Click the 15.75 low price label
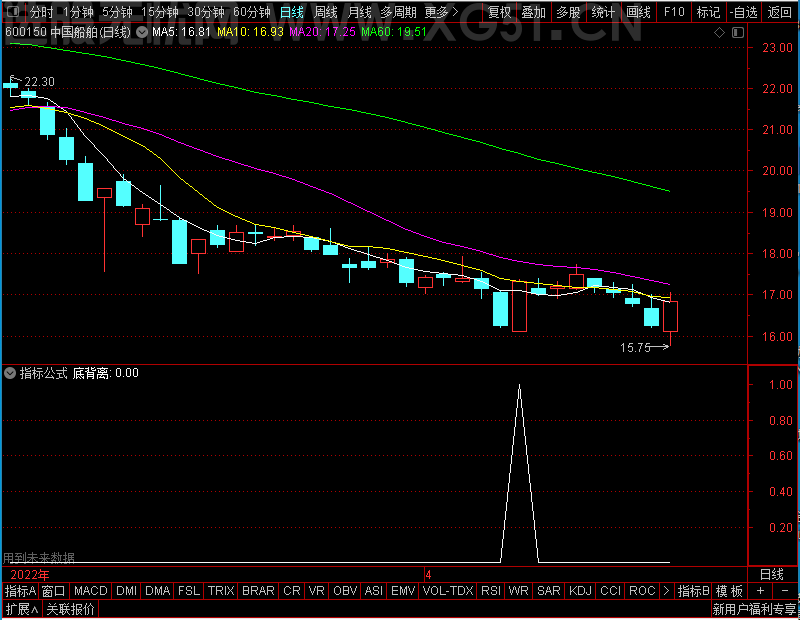The width and height of the screenshot is (800, 620). click(635, 348)
